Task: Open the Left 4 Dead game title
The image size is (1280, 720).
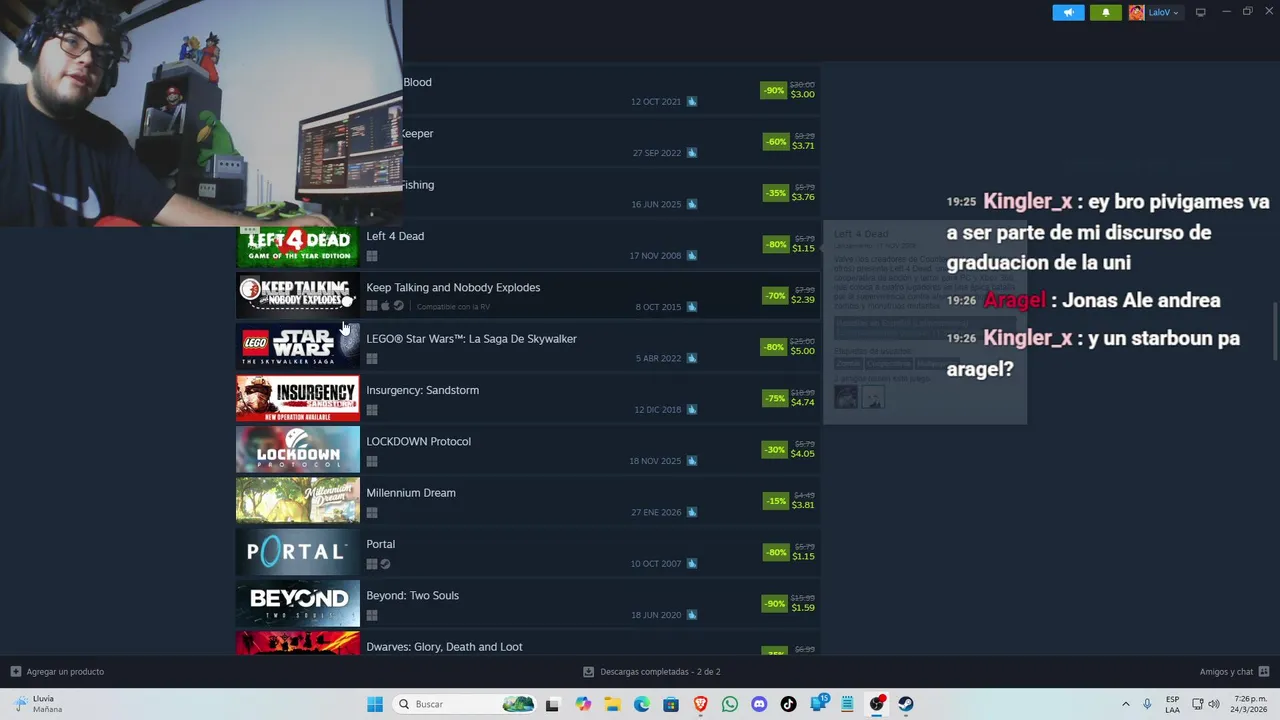Action: pyautogui.click(x=395, y=236)
